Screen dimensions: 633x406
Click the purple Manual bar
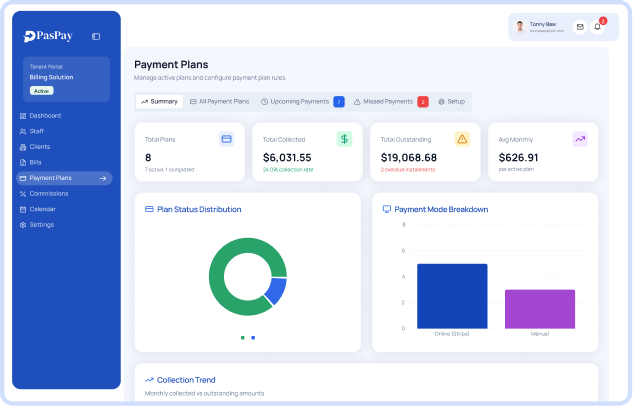coord(540,309)
